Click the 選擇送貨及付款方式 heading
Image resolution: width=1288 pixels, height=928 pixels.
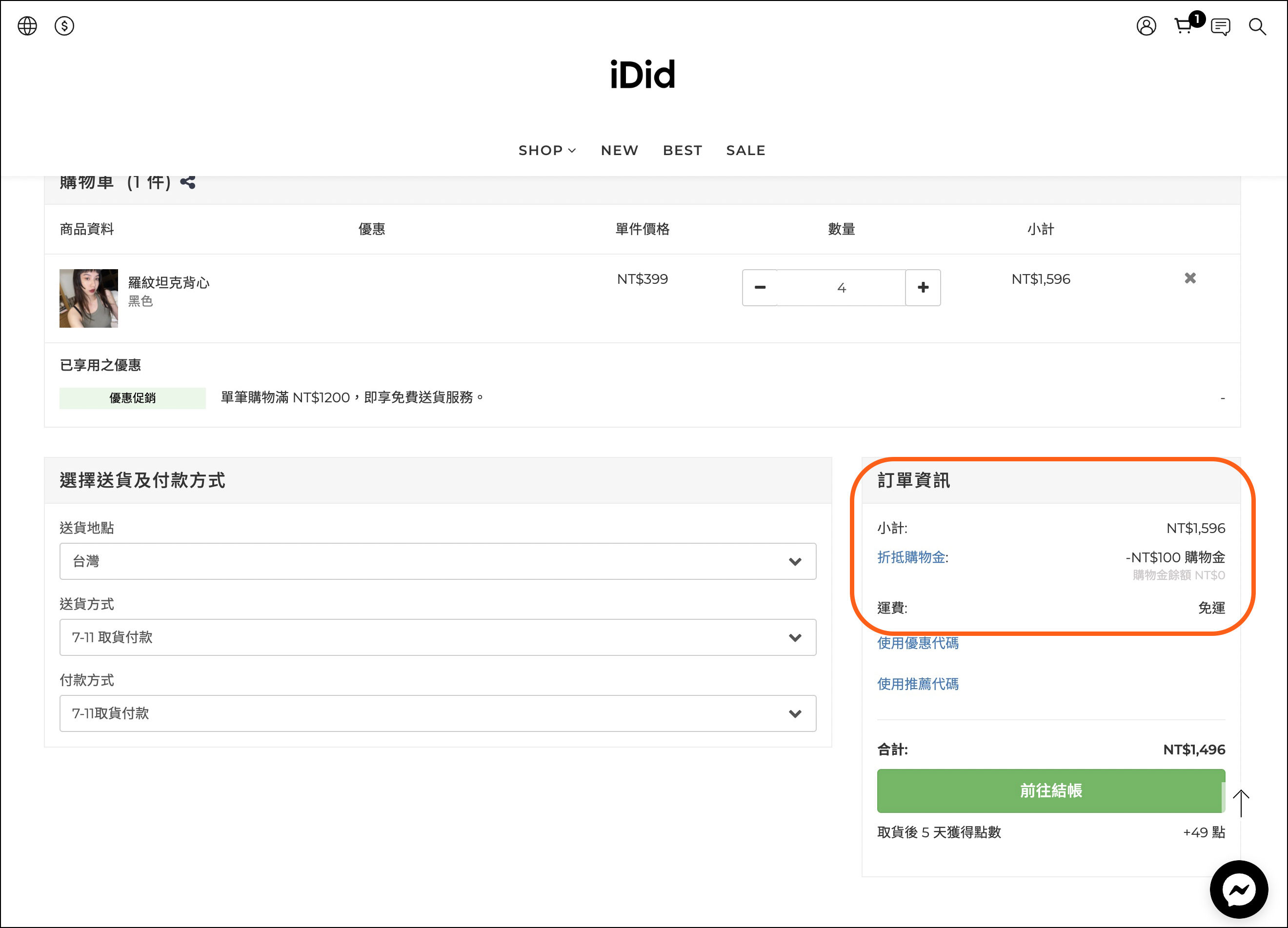[142, 480]
